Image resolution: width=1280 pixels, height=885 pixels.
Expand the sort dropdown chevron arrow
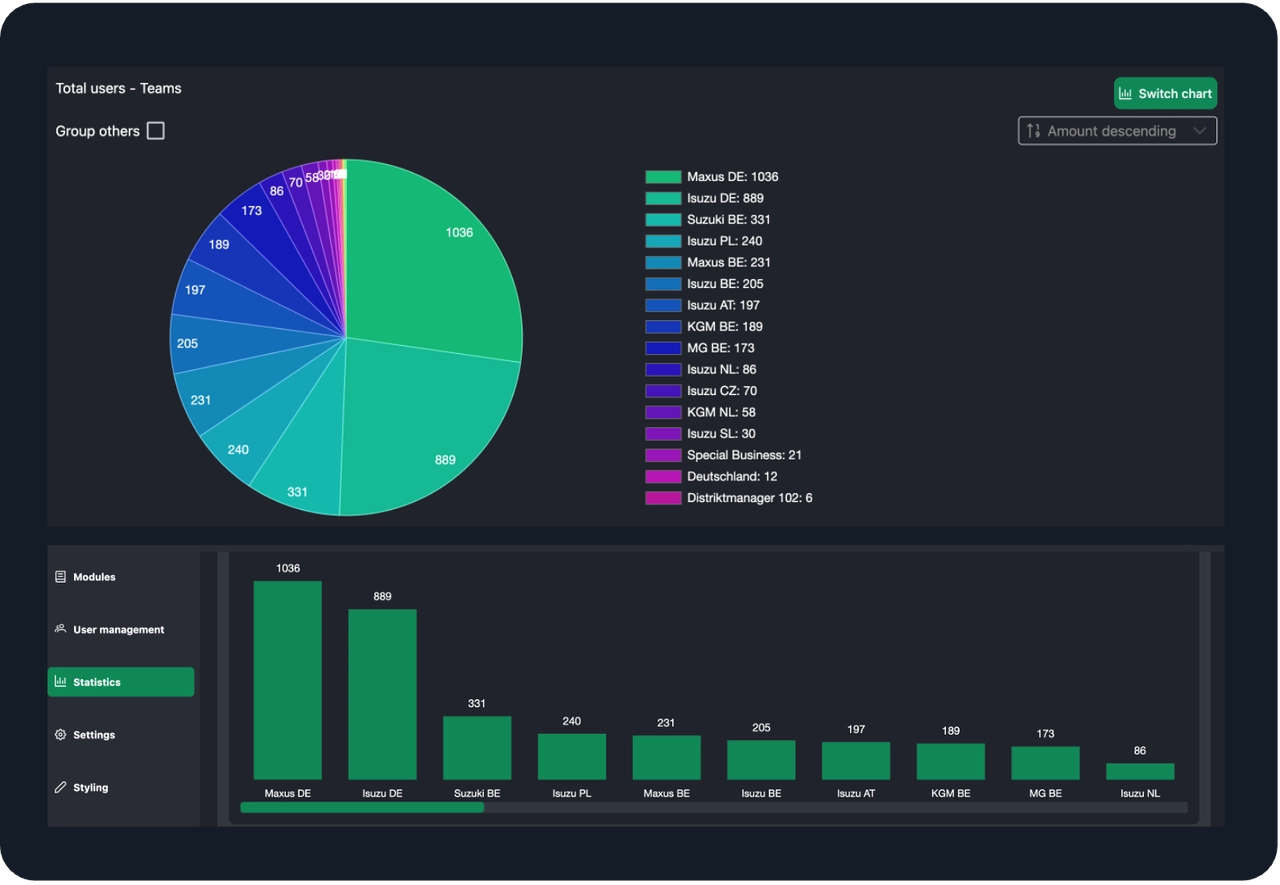[x=1200, y=131]
